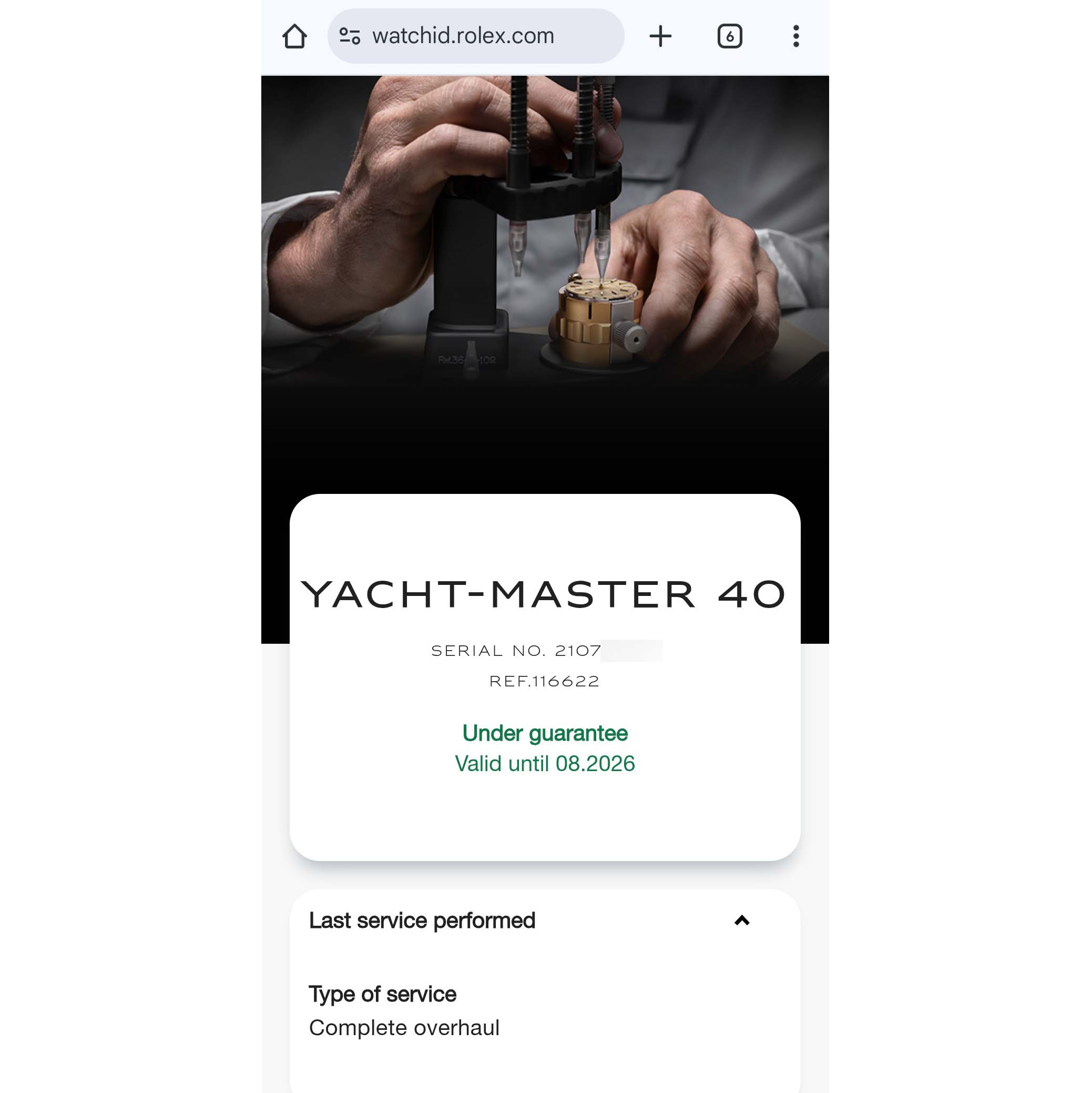
Task: Click the redacted serial number area
Action: pyautogui.click(x=631, y=651)
